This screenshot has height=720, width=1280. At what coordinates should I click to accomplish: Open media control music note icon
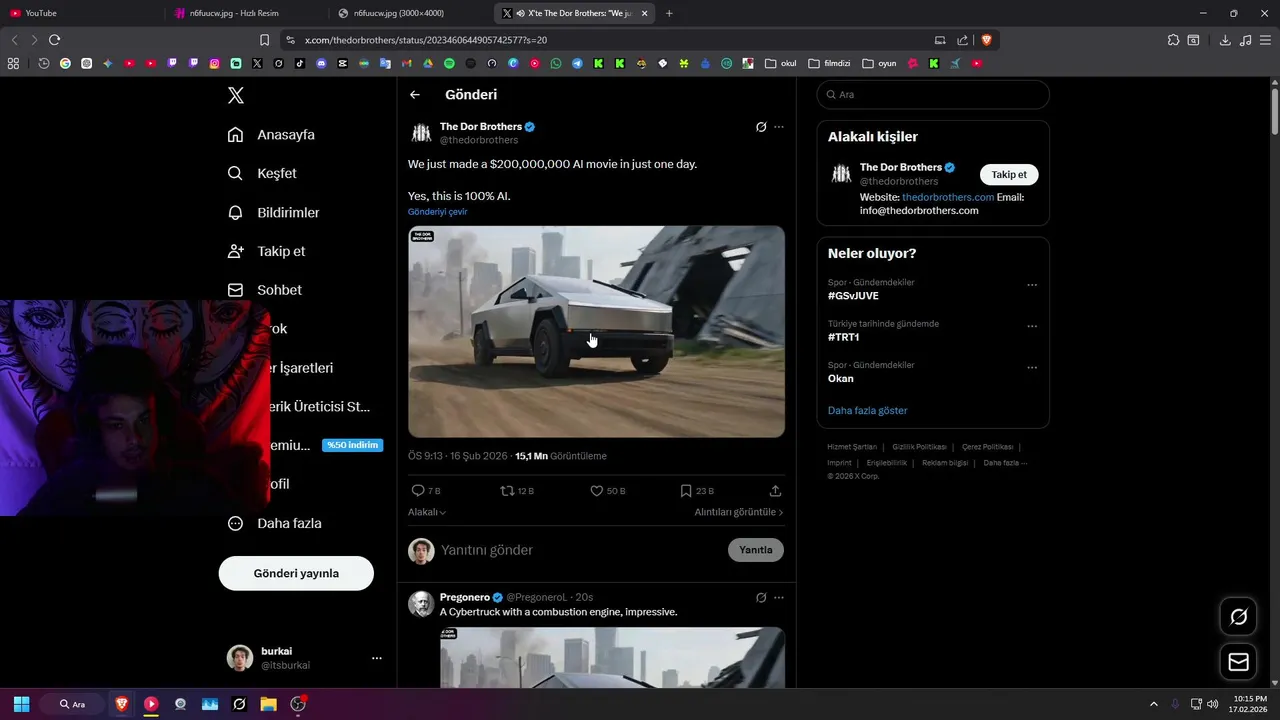1245,40
